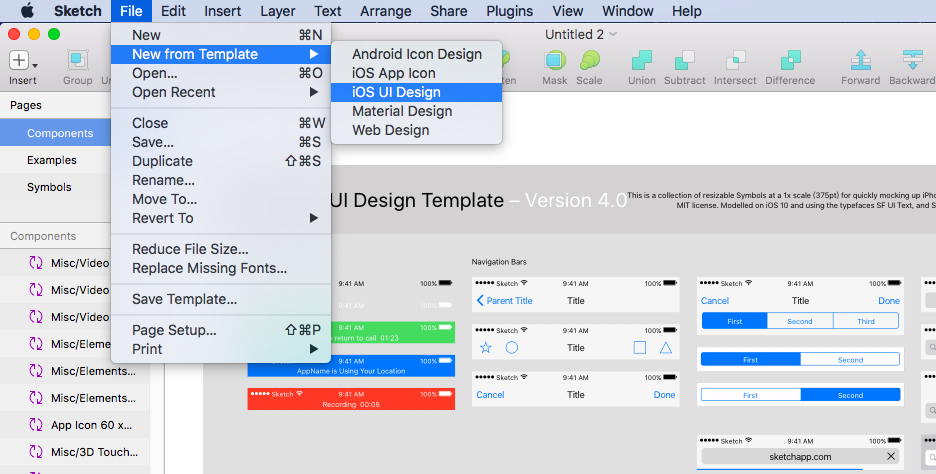
Task: Click the X icon in sketchapp.com address bar
Action: coord(891,456)
